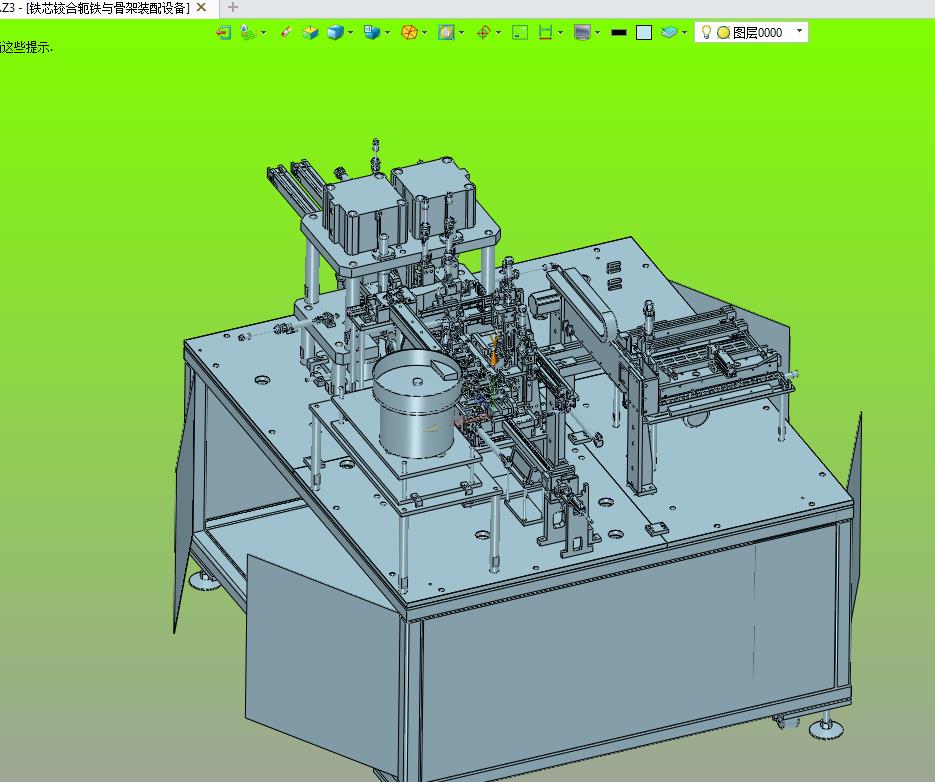Open the layer manager dropdown arrow
The width and height of the screenshot is (935, 782).
click(x=685, y=33)
